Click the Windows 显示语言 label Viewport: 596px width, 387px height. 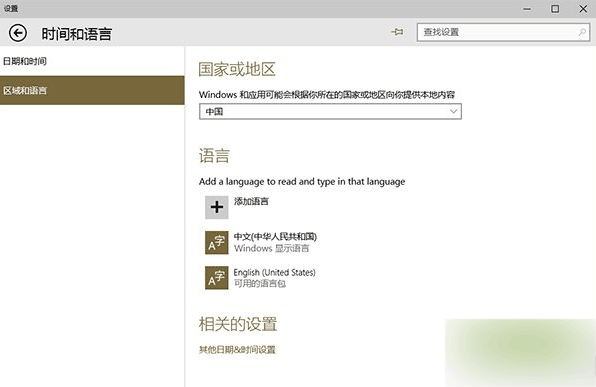point(271,249)
